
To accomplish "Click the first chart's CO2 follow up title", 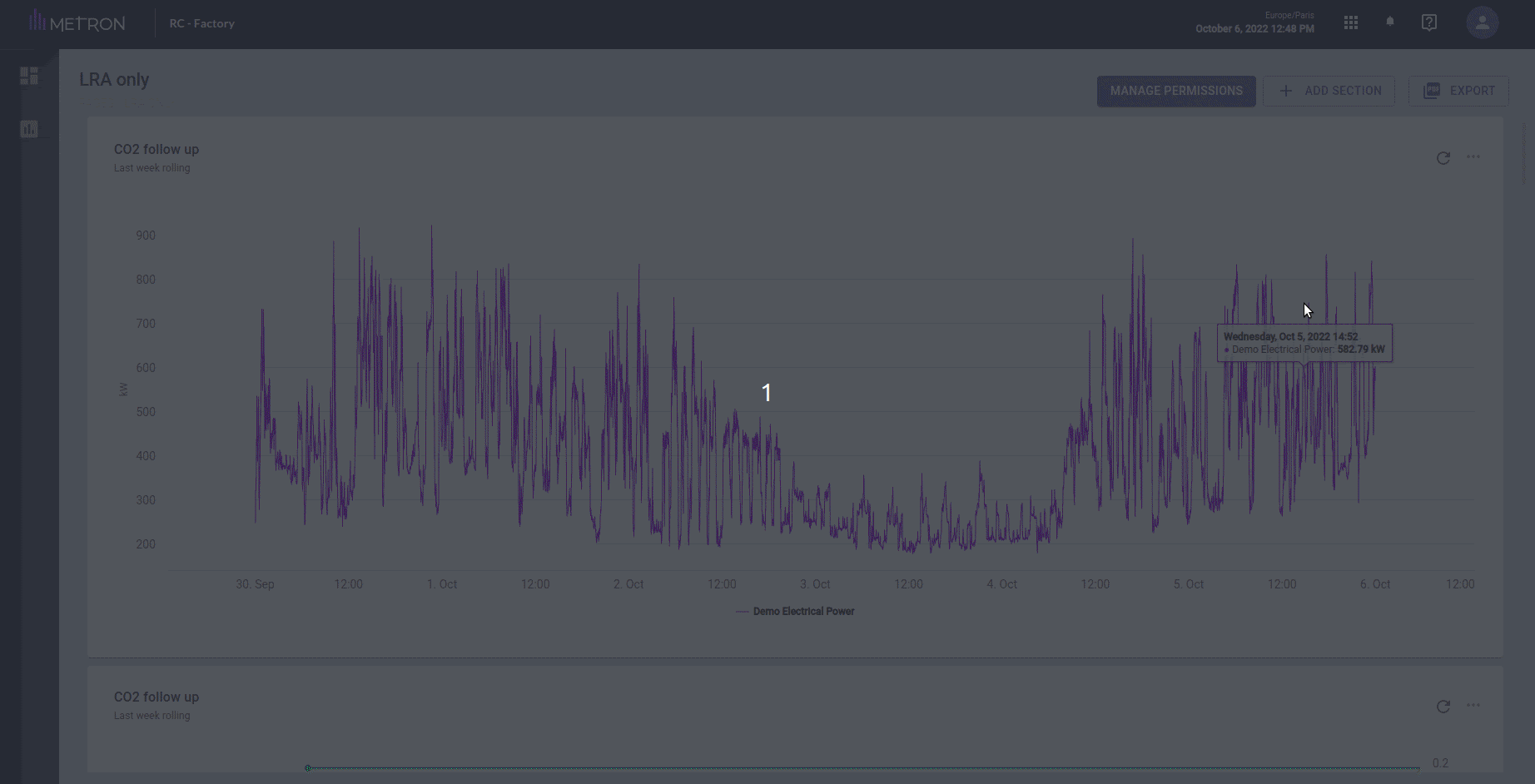I will (x=156, y=150).
